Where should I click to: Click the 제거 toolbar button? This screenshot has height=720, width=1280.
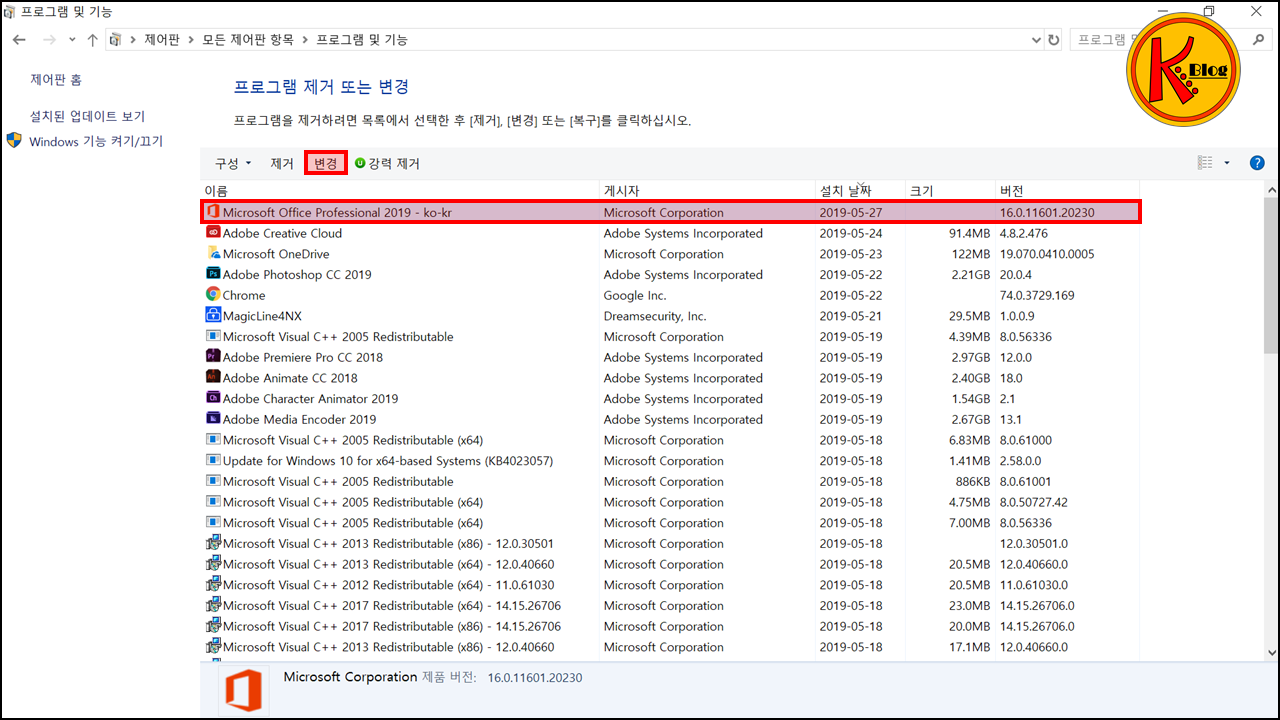pos(282,163)
